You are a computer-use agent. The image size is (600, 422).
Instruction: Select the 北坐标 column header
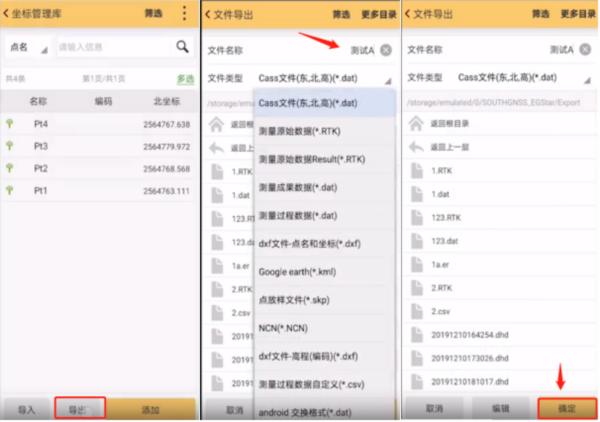click(167, 101)
